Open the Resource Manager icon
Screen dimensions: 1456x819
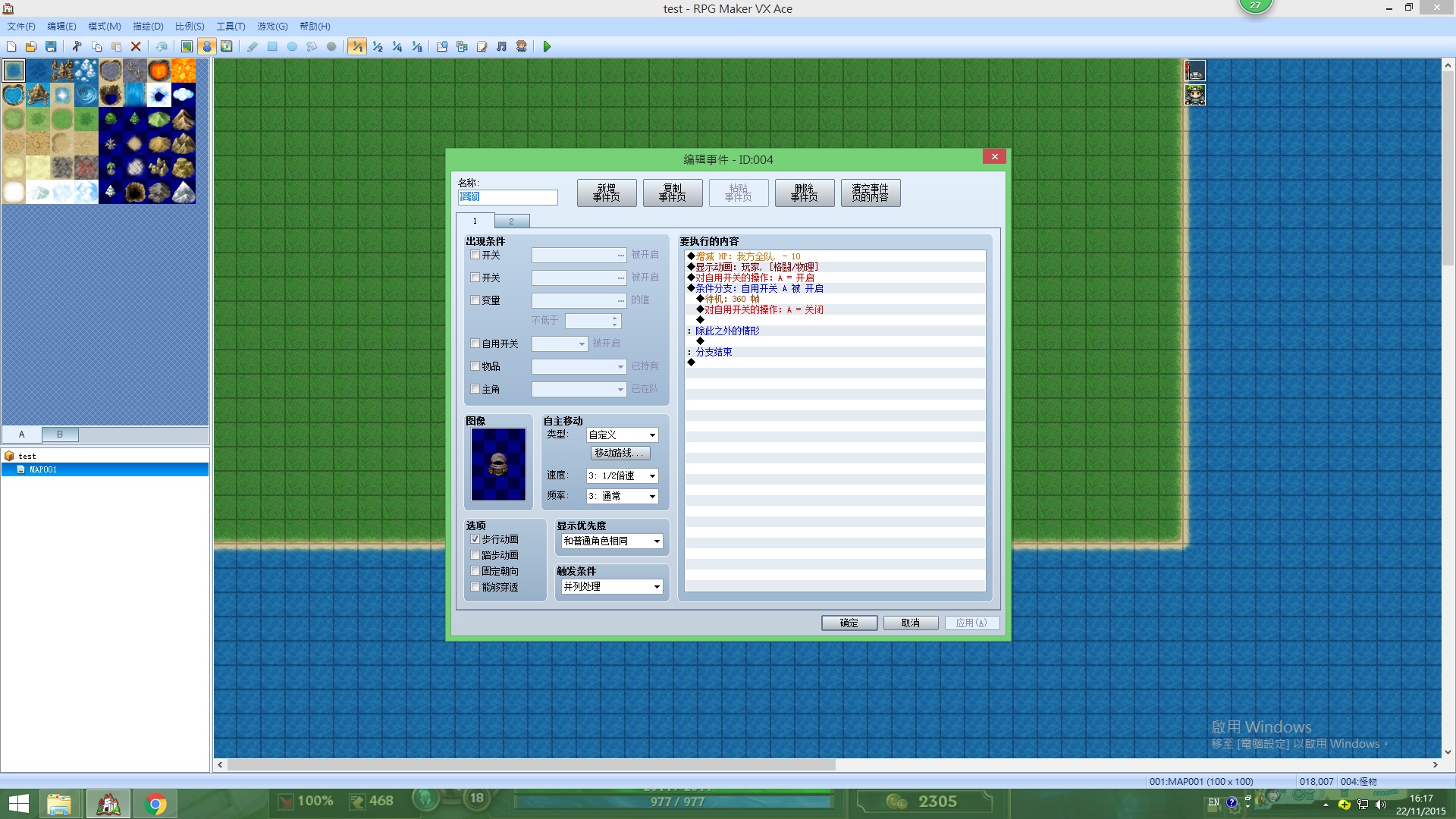tap(462, 47)
